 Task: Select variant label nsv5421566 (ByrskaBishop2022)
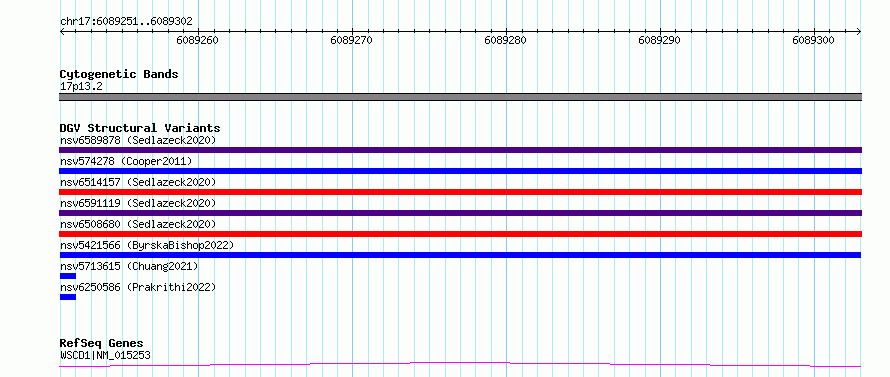147,245
